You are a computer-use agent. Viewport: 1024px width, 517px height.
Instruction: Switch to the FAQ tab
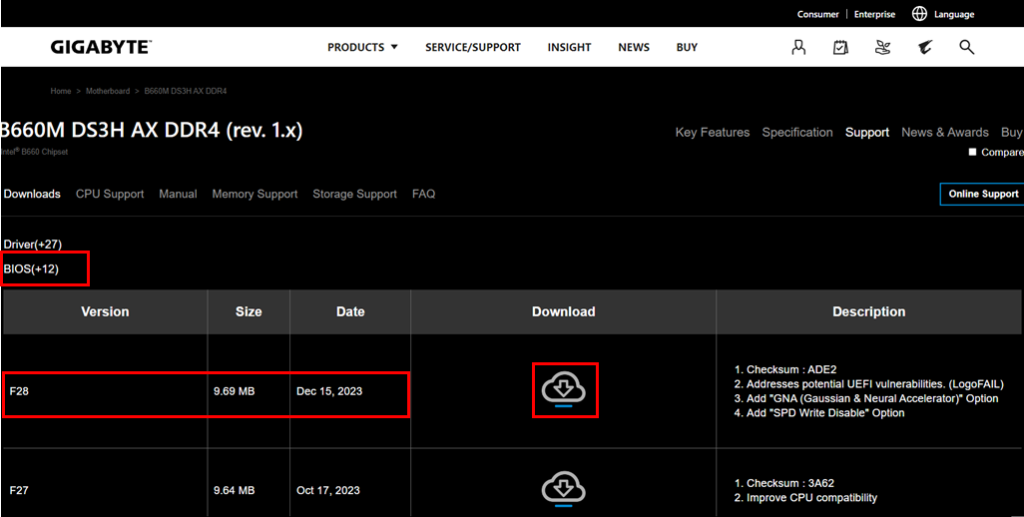424,194
